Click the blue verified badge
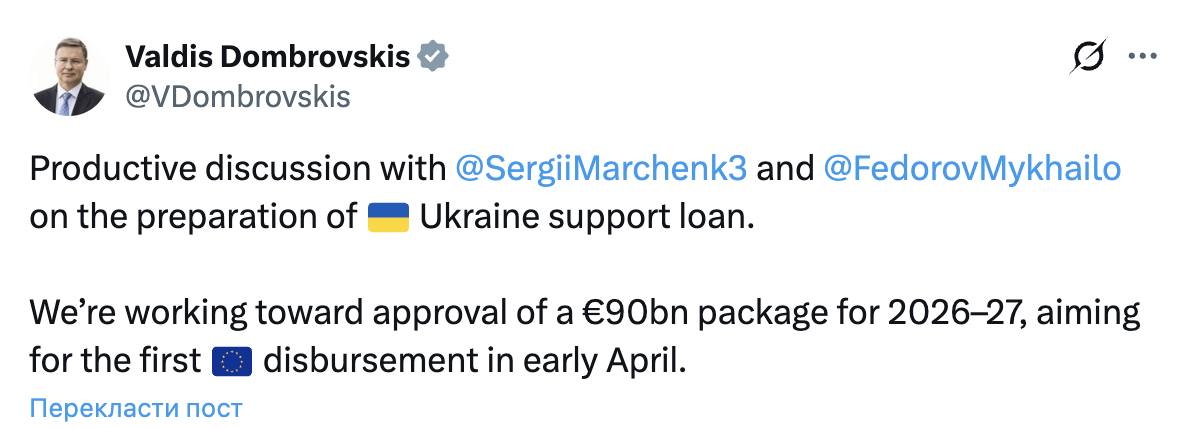This screenshot has width=1186, height=428. tap(432, 57)
